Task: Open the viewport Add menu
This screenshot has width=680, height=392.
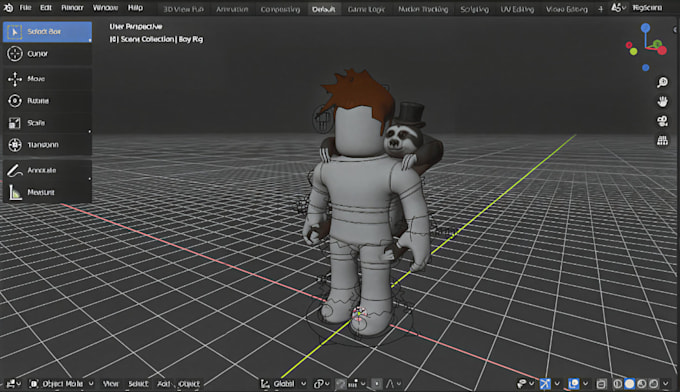Action: 164,384
